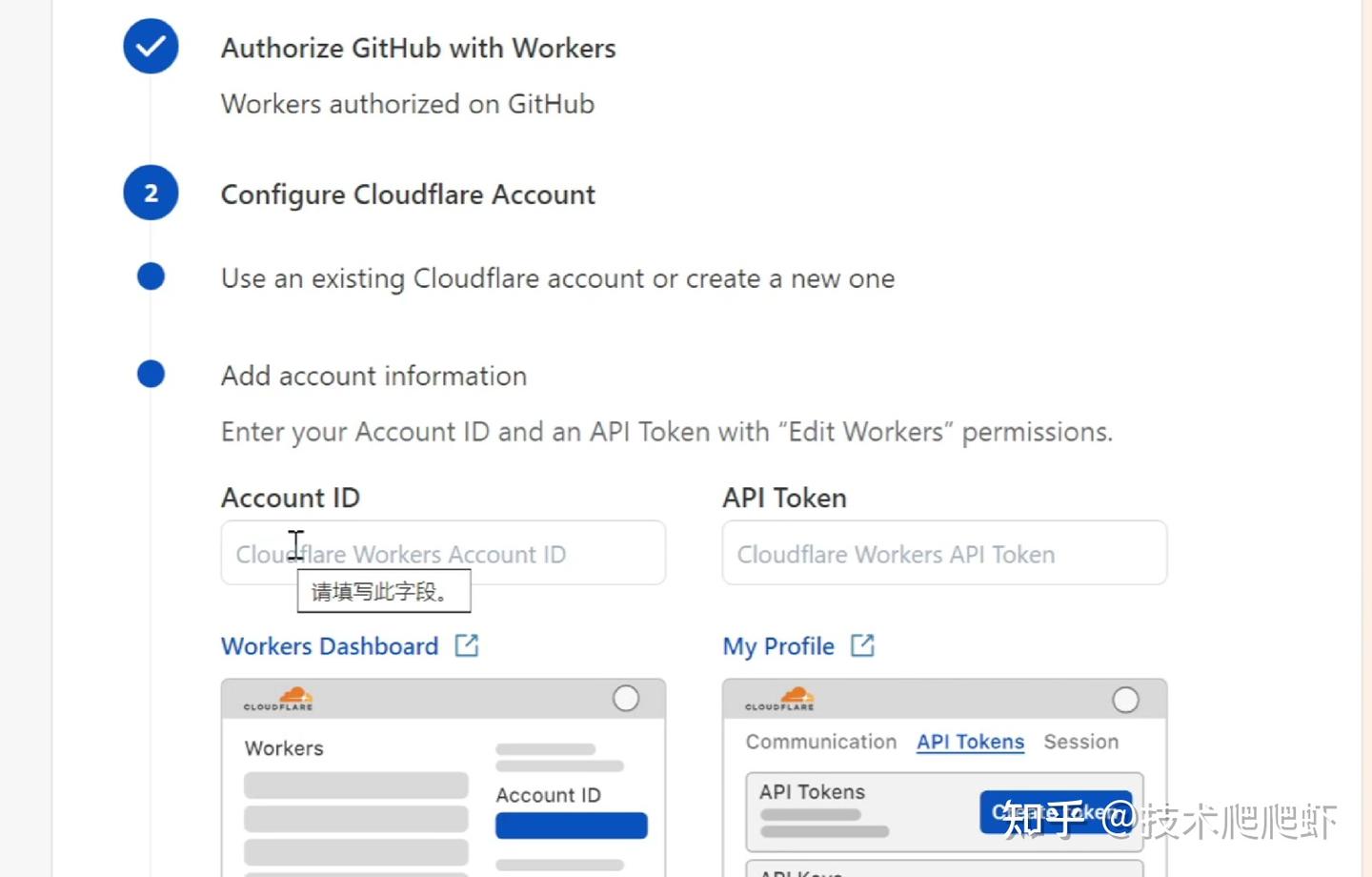Focus the Account ID input field
Screen dimensions: 1372x877
tap(442, 553)
